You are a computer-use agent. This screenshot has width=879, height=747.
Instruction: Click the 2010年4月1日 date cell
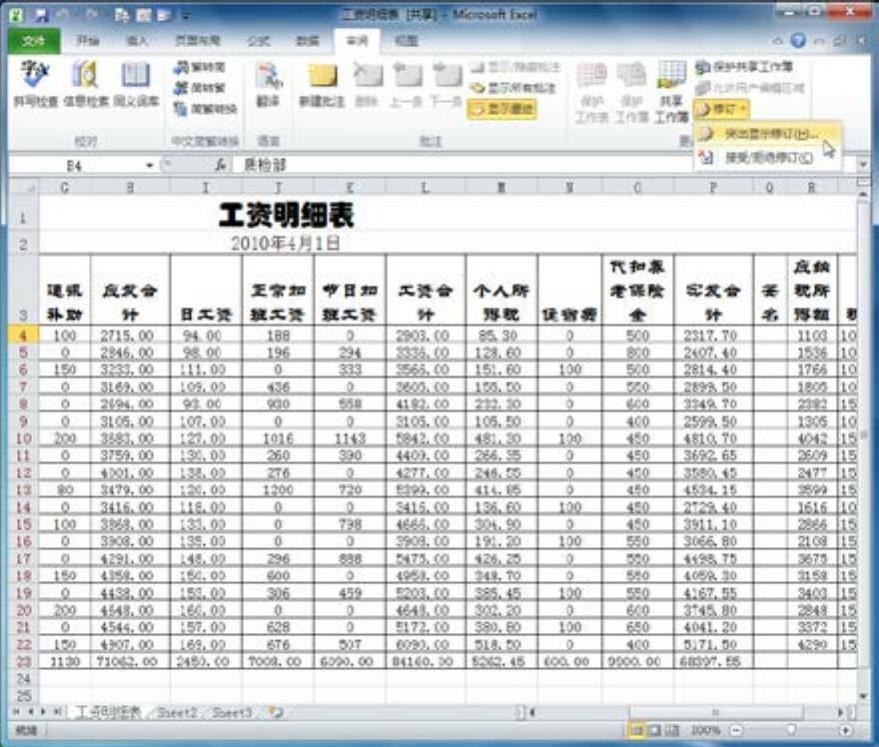tap(286, 243)
